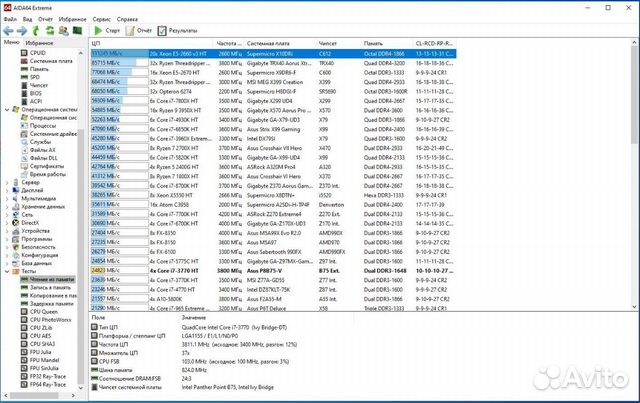Collapse the Операционная система tree node
This screenshot has height=403, width=640.
tap(7, 109)
